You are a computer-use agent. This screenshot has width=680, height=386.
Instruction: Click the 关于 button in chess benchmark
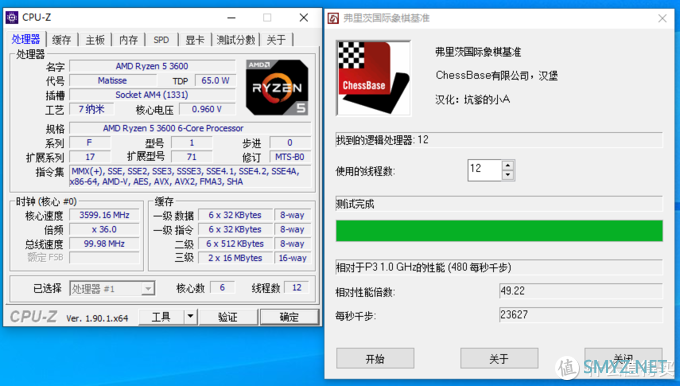coord(499,359)
